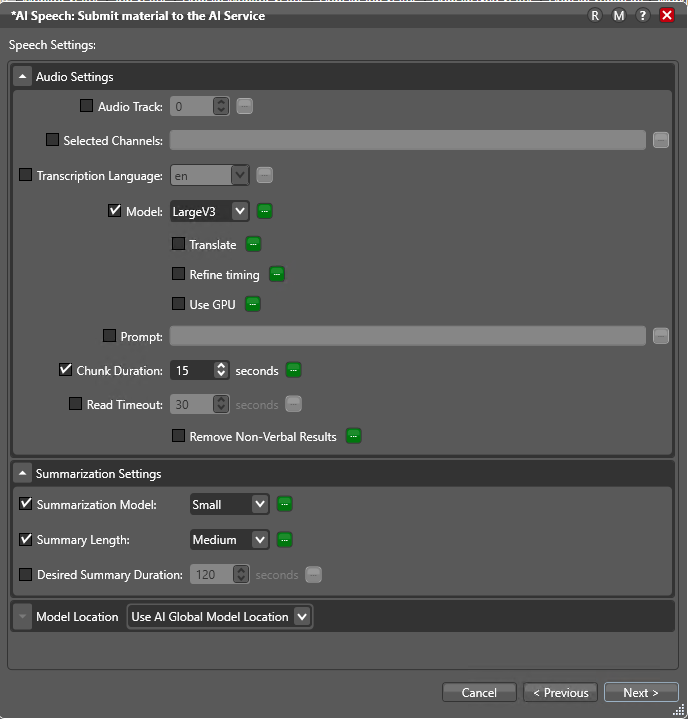Enable the Transcription Language checkbox
688x719 pixels.
(25, 175)
